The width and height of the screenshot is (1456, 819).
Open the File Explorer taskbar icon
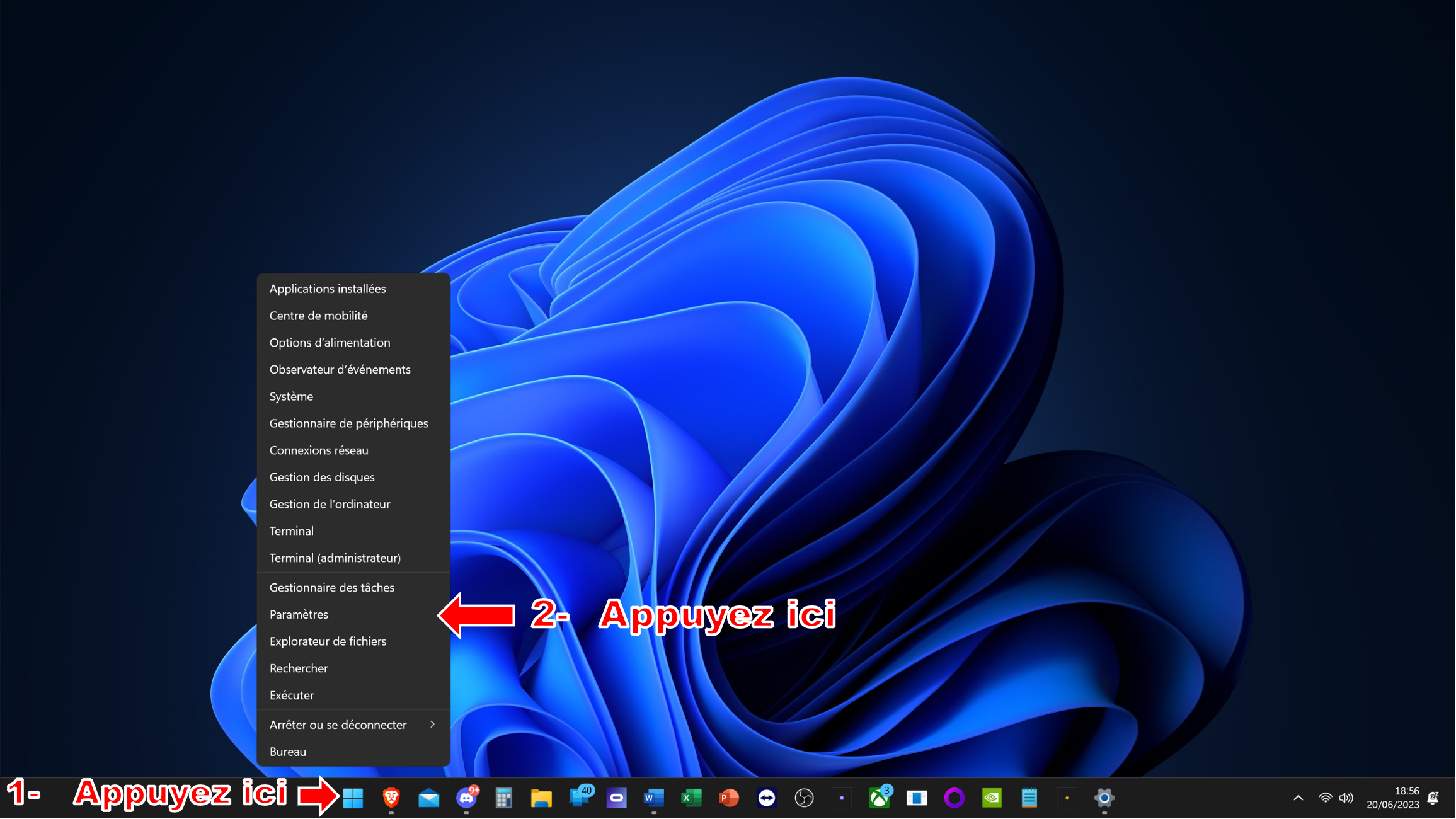[x=542, y=798]
